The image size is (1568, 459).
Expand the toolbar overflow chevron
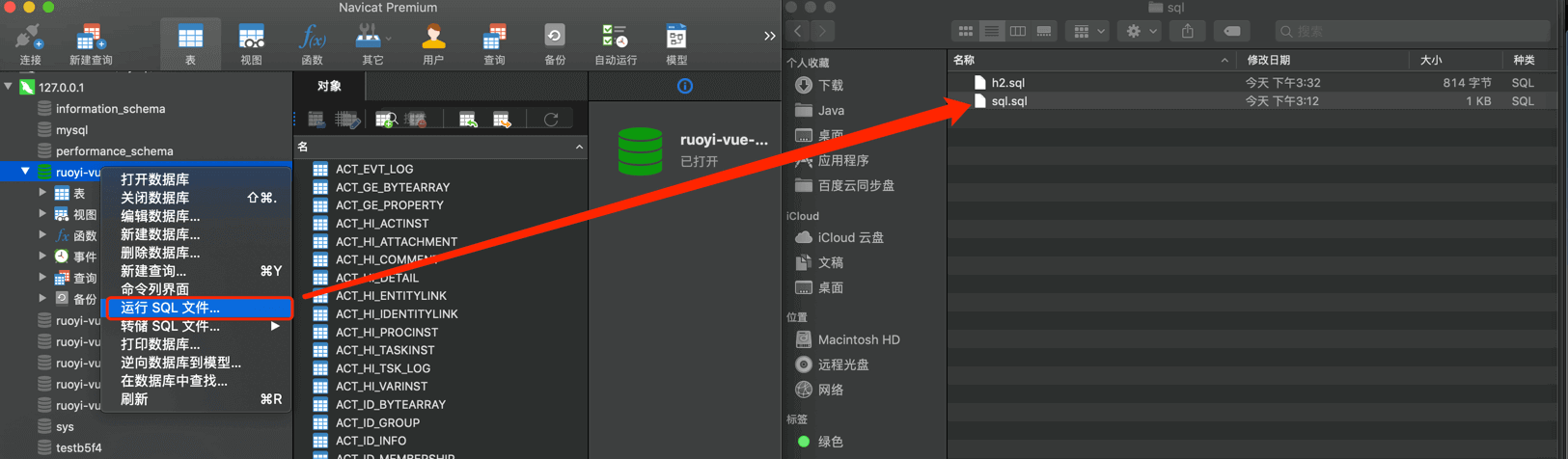point(769,37)
